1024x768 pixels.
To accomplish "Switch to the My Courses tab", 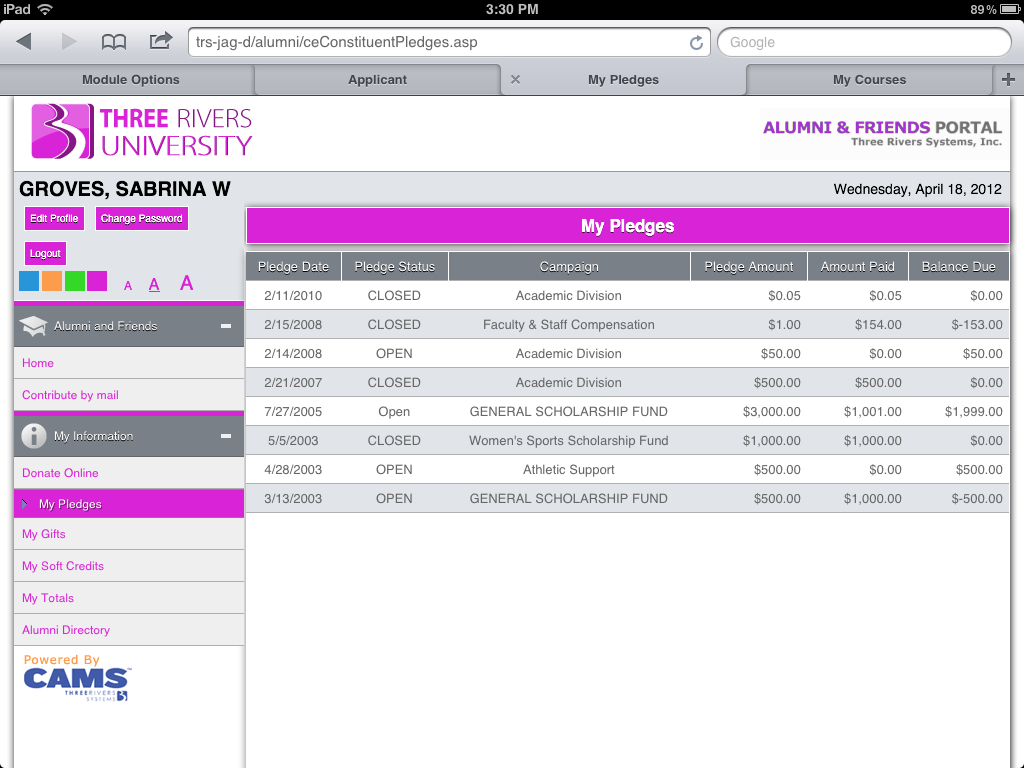I will pos(869,80).
